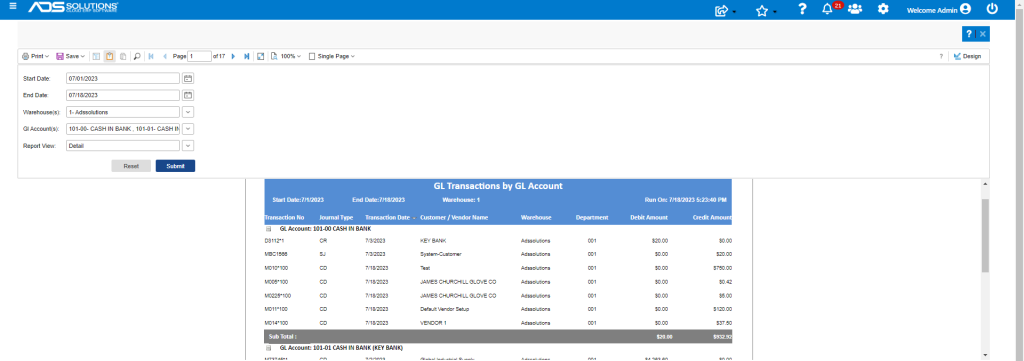The width and height of the screenshot is (1024, 361).
Task: Close the report panel
Action: [982, 34]
